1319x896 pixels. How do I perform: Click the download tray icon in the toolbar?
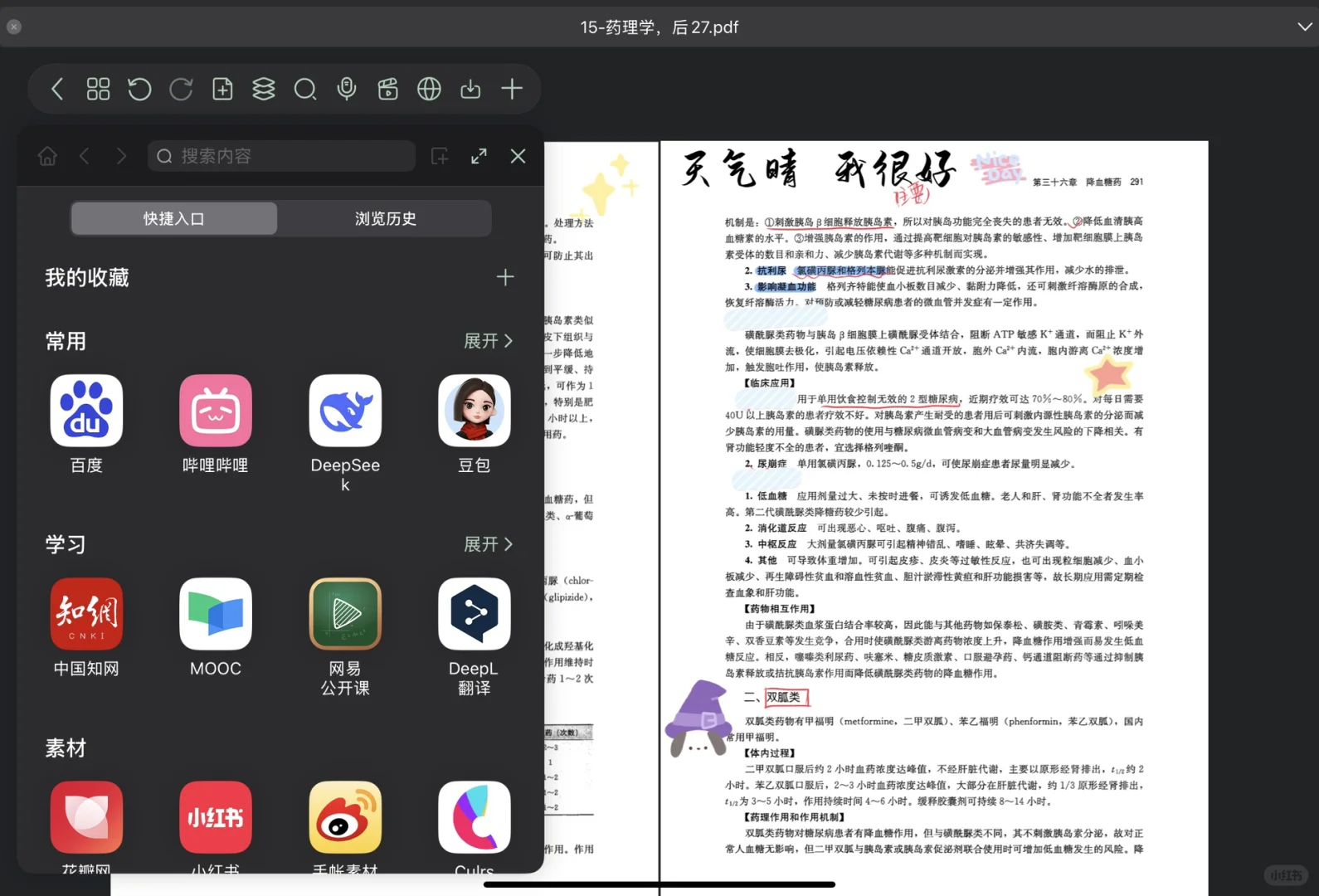470,89
